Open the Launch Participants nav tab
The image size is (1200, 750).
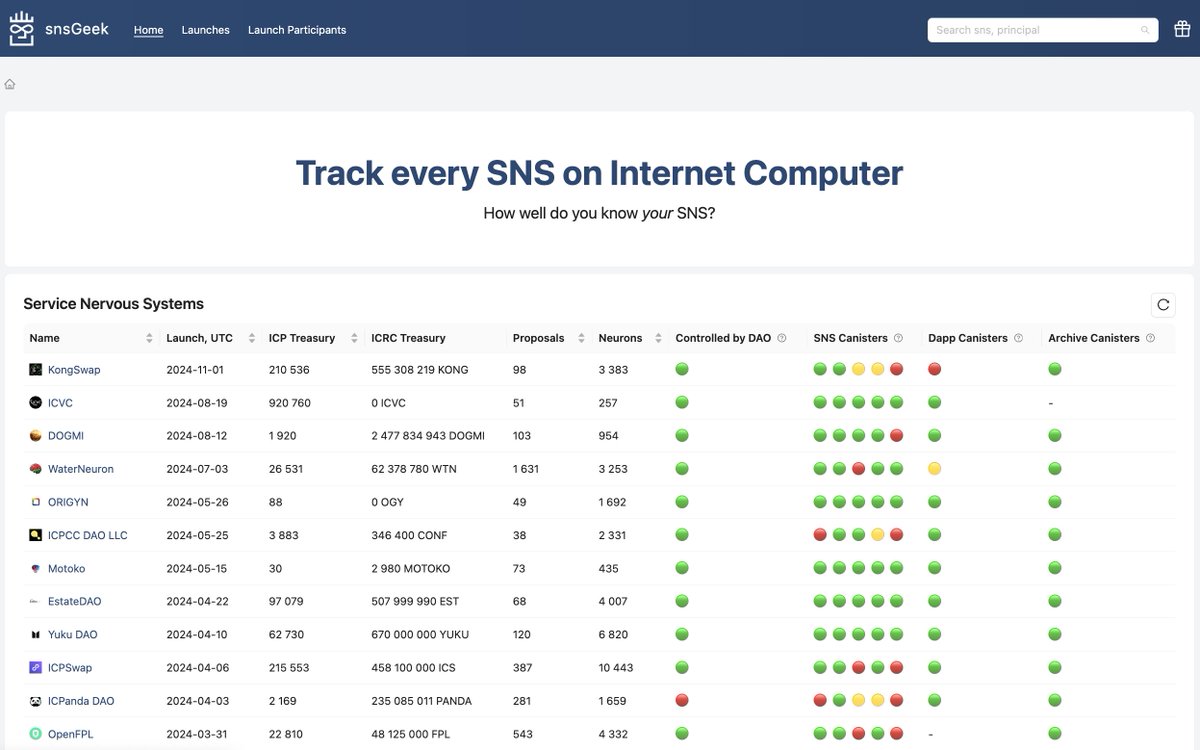coord(297,30)
